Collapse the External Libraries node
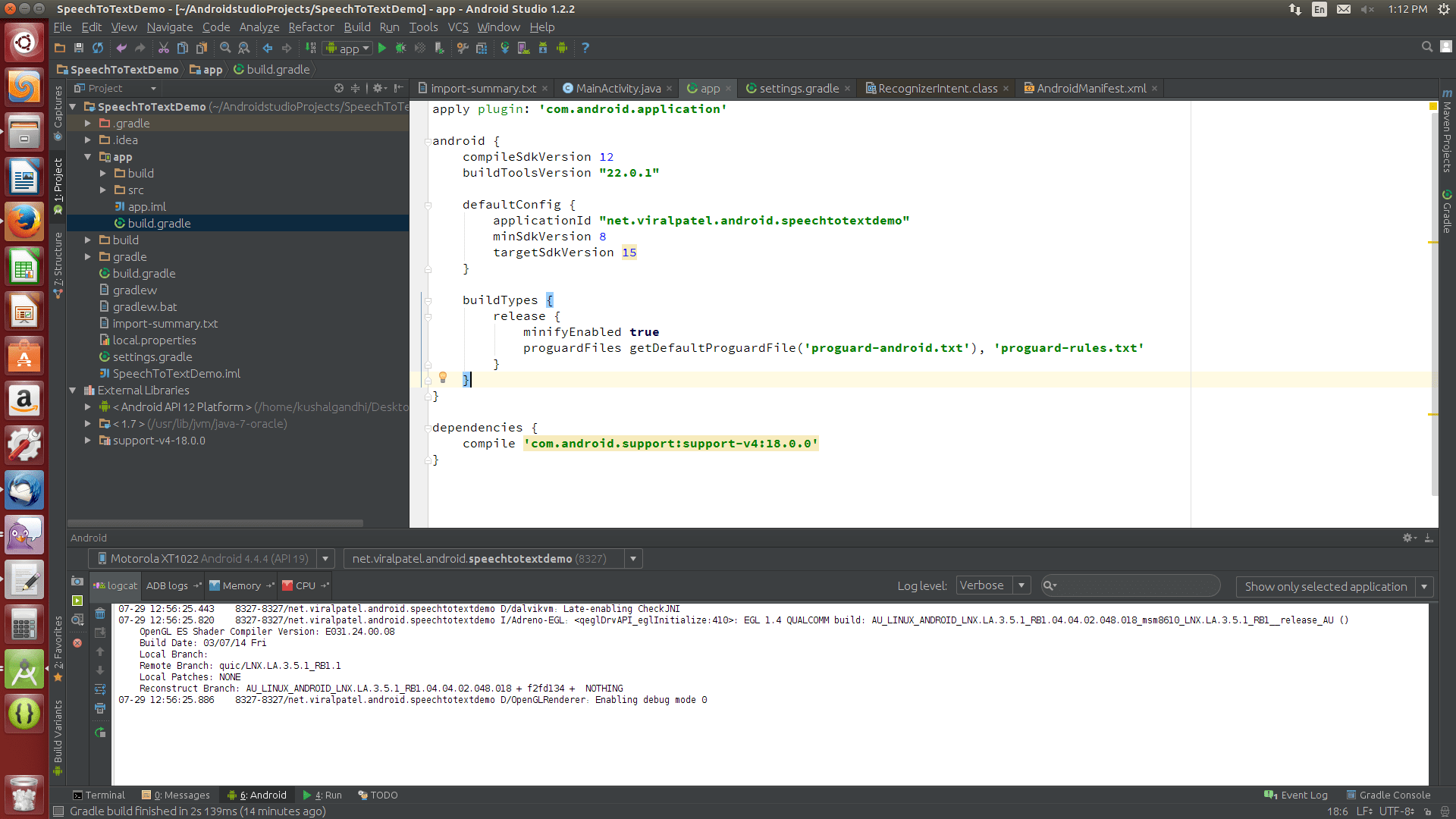 coord(73,390)
